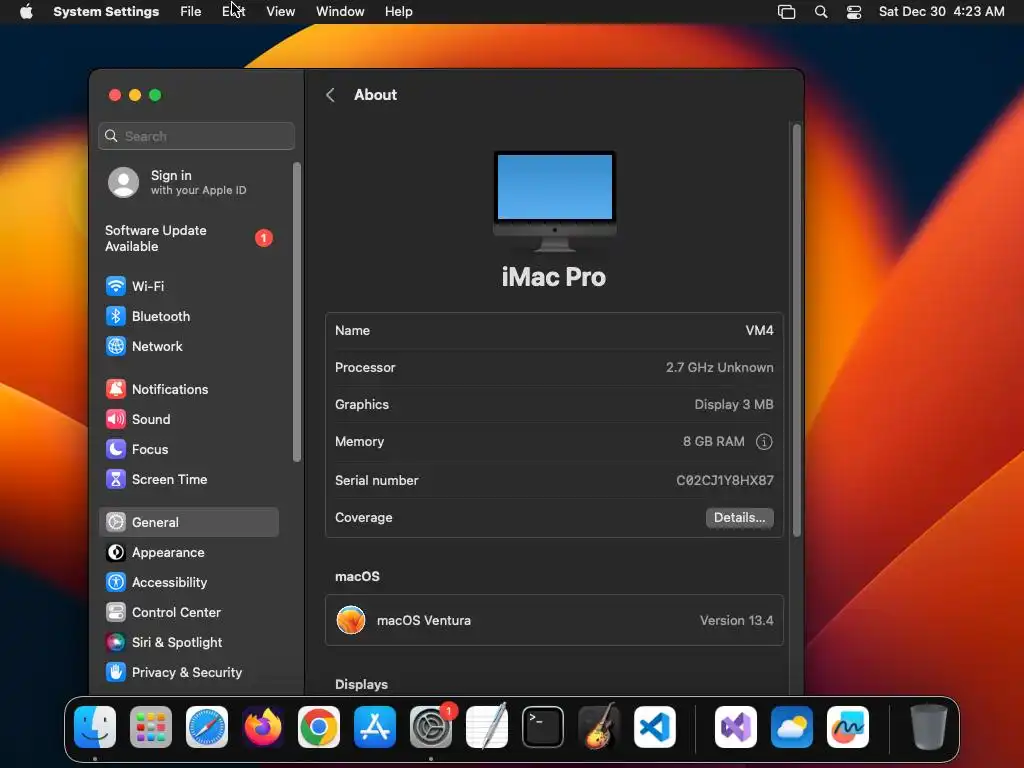
Task: Click the date and time in menu bar
Action: (x=941, y=12)
